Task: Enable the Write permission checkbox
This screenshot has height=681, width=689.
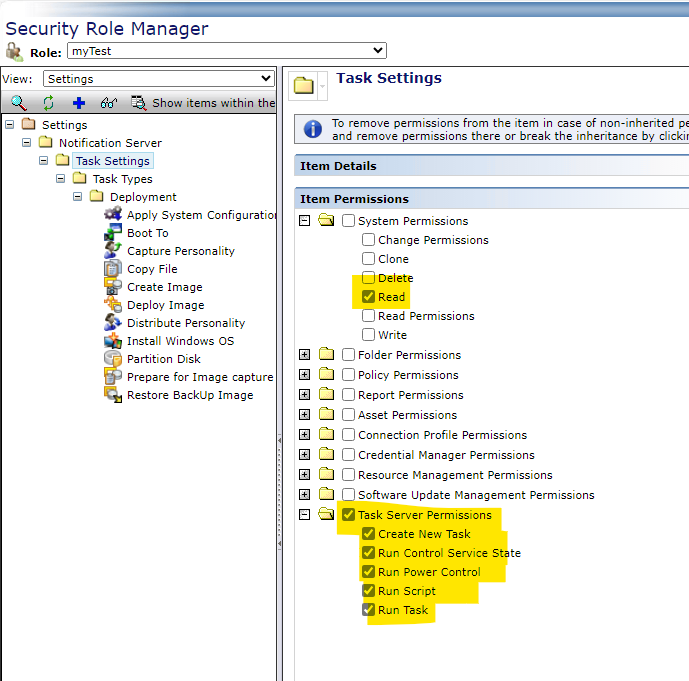Action: [x=369, y=335]
